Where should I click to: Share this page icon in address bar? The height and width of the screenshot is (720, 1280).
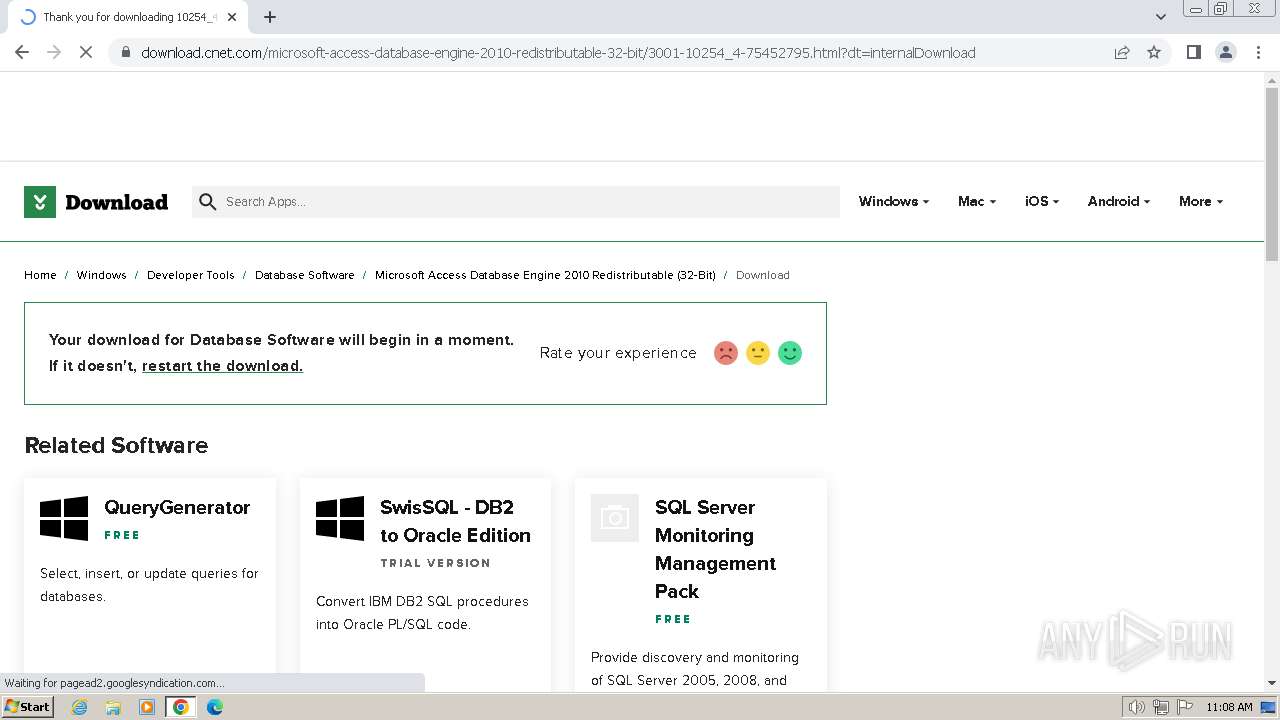[1122, 52]
